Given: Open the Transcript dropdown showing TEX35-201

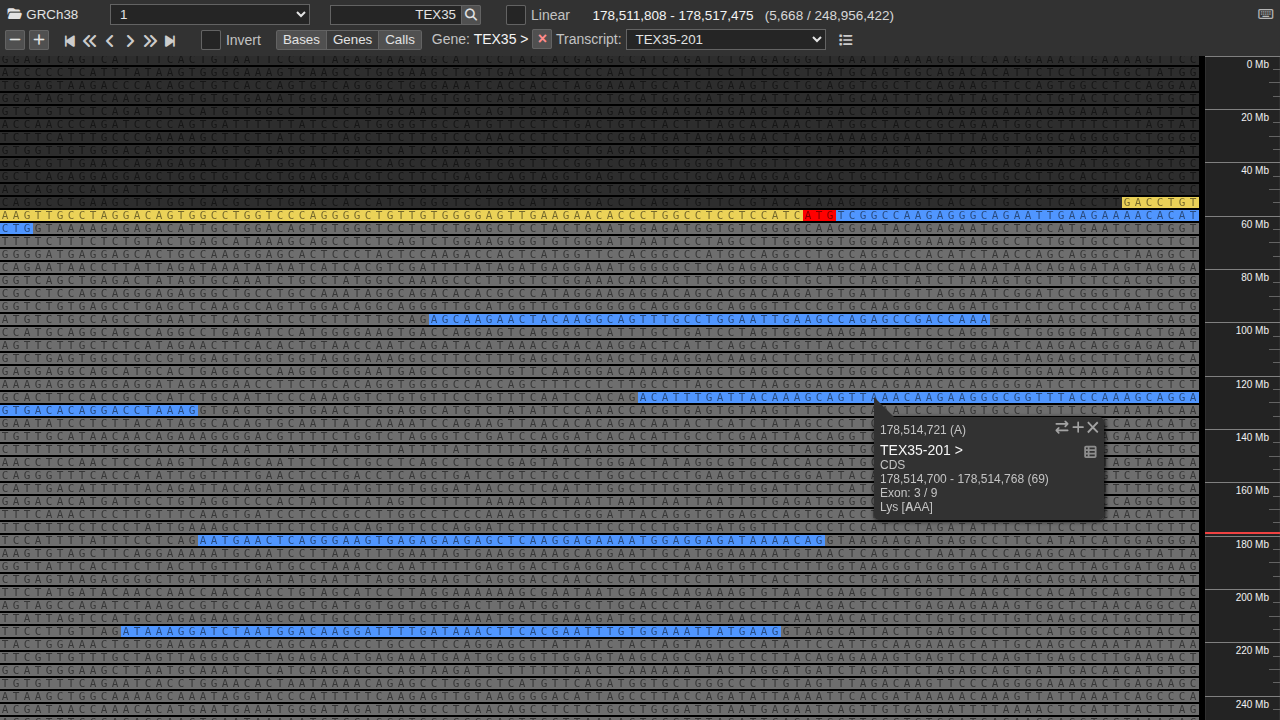Looking at the screenshot, I should 726,40.
